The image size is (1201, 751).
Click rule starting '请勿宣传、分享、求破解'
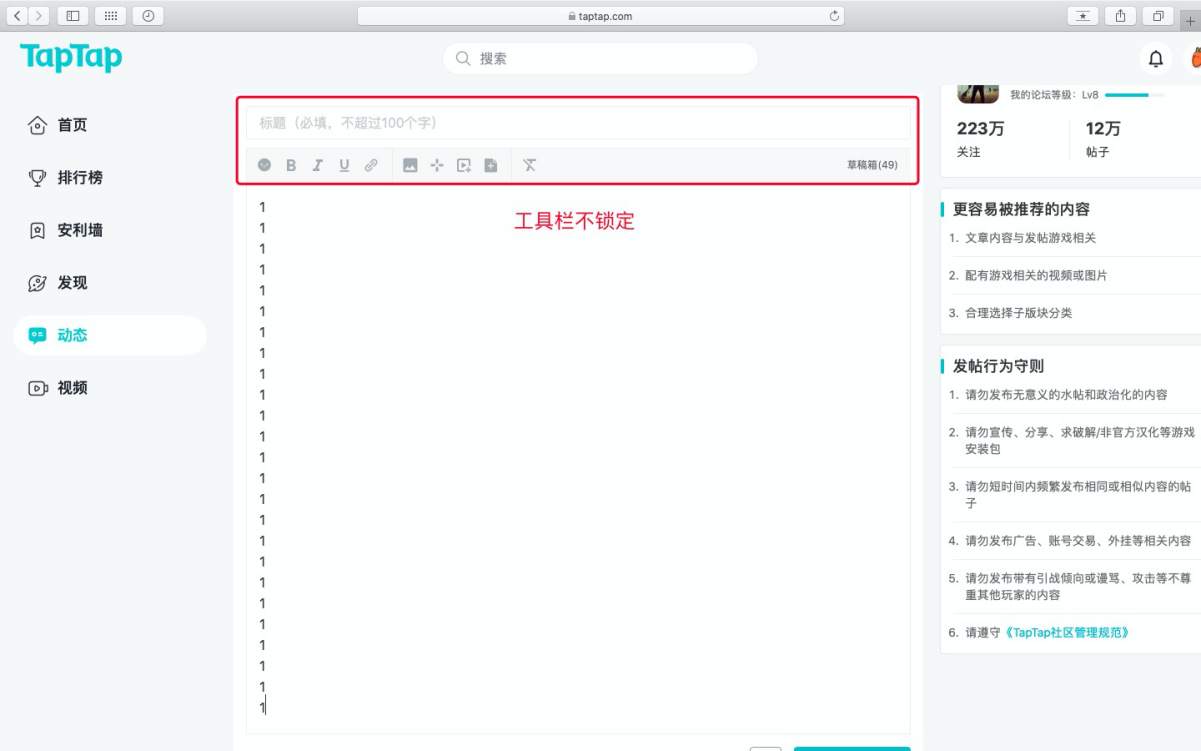[x=1079, y=441]
